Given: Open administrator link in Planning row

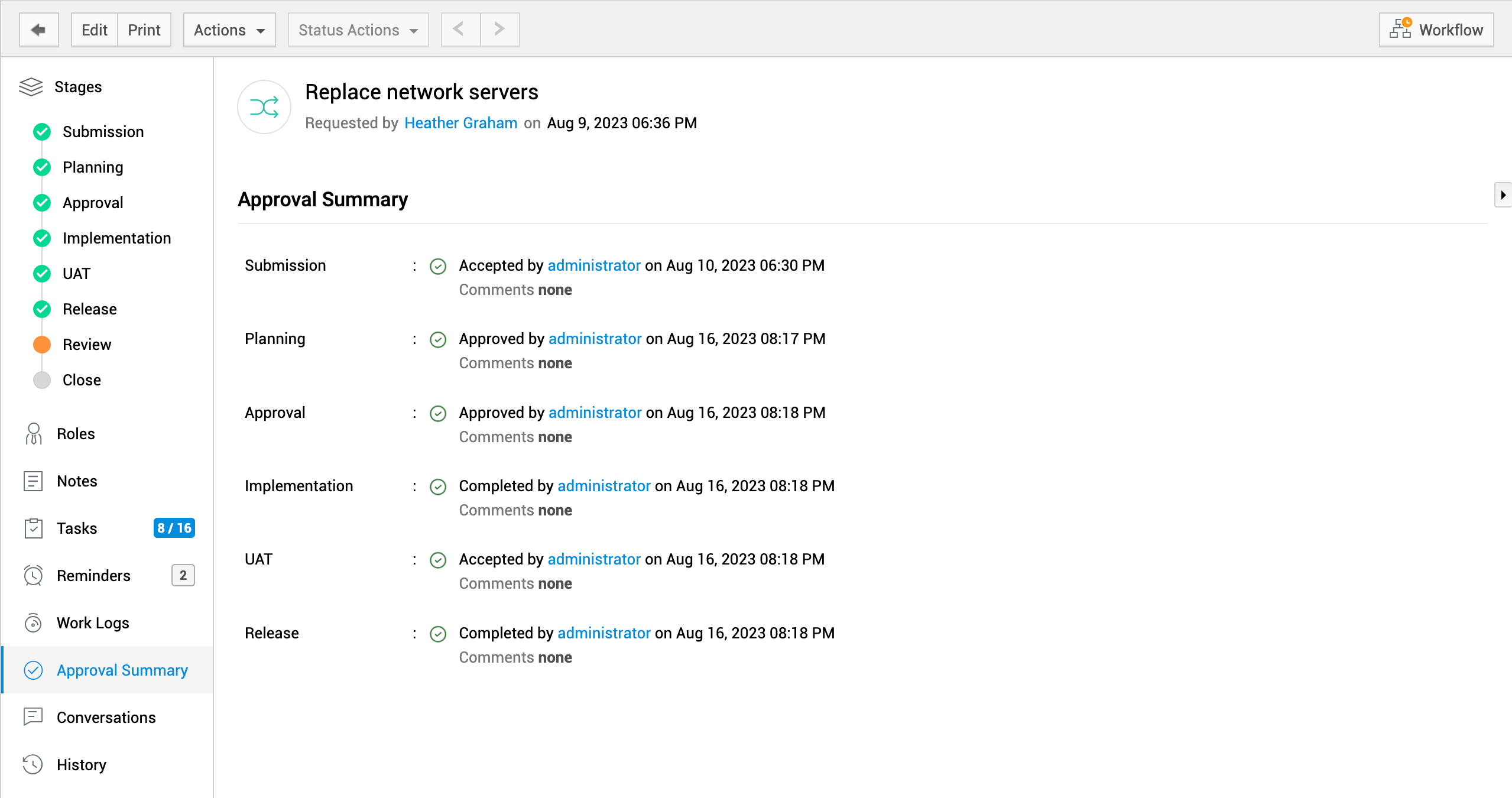Looking at the screenshot, I should pos(595,339).
